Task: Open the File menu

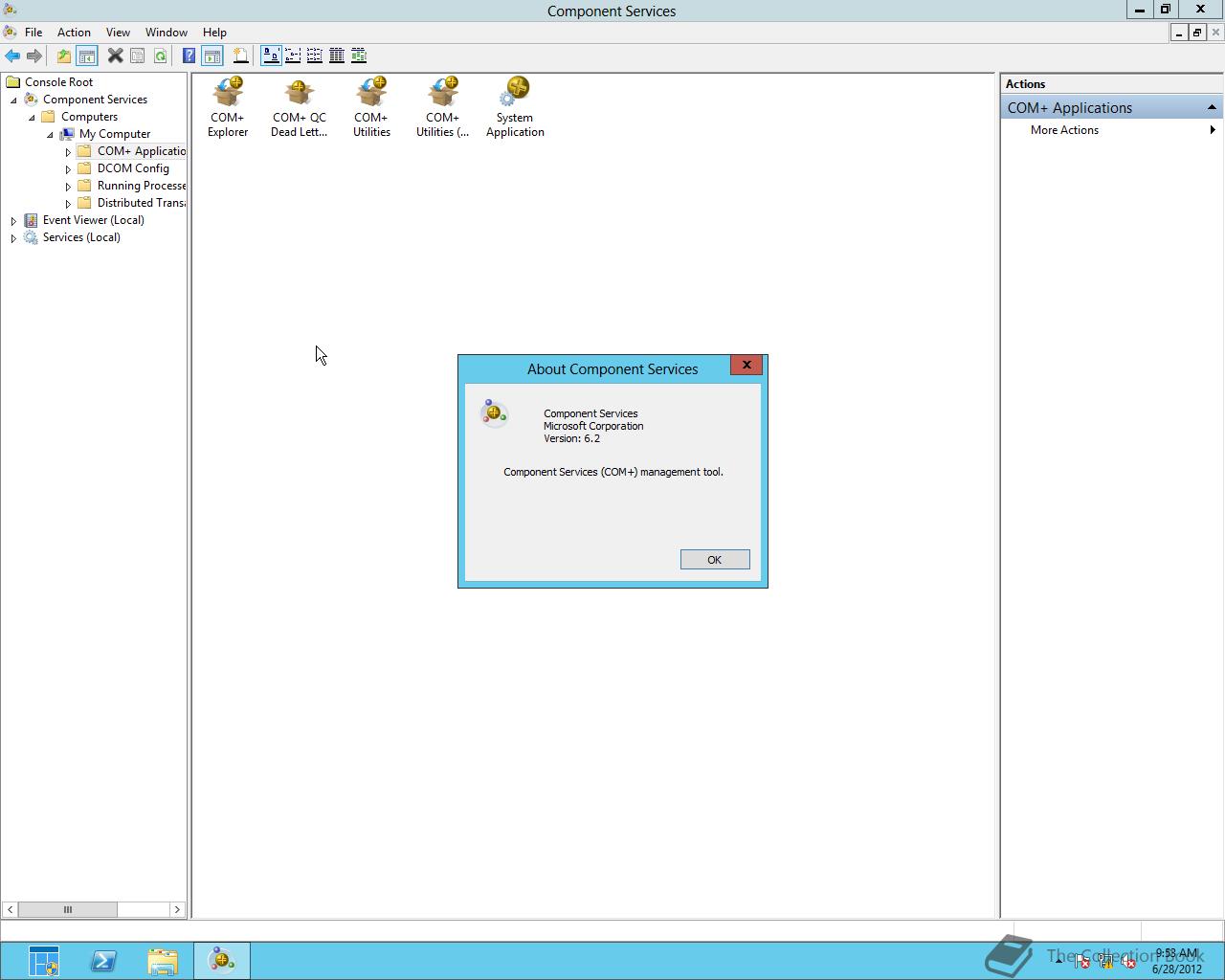Action: pyautogui.click(x=33, y=32)
